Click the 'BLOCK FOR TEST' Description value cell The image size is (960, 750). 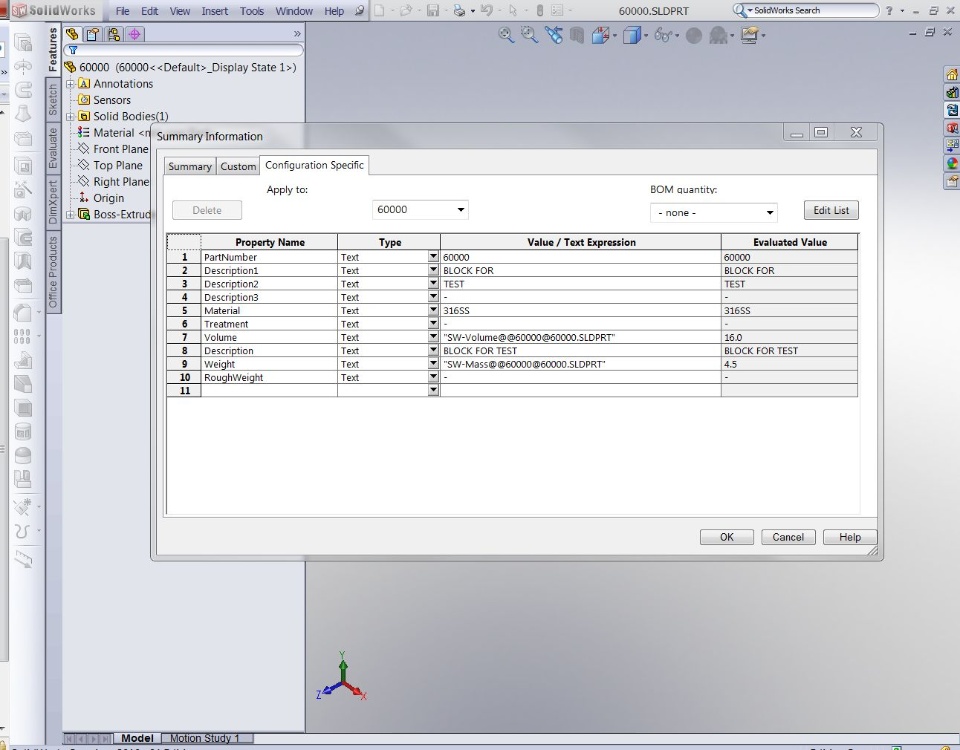point(580,350)
